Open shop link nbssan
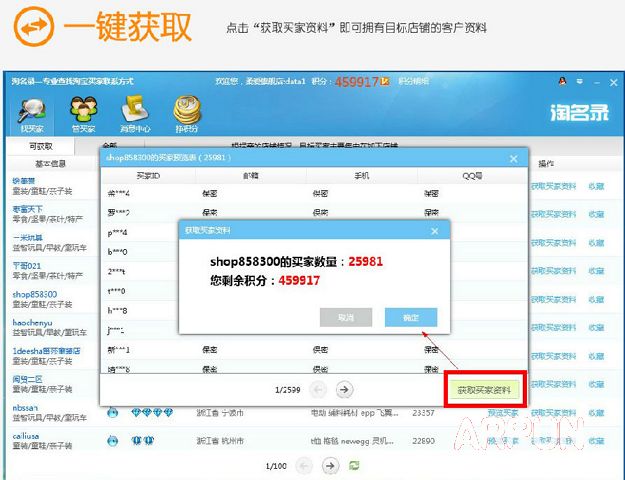This screenshot has width=625, height=480. (25, 408)
